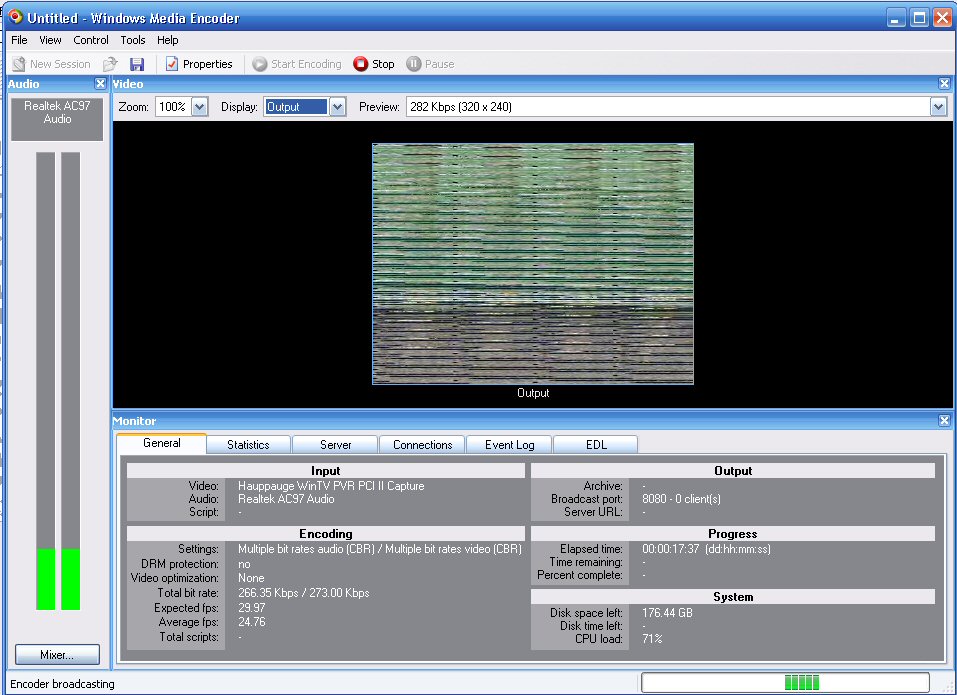Click the Encoding section header
957x695 pixels.
pyautogui.click(x=326, y=533)
